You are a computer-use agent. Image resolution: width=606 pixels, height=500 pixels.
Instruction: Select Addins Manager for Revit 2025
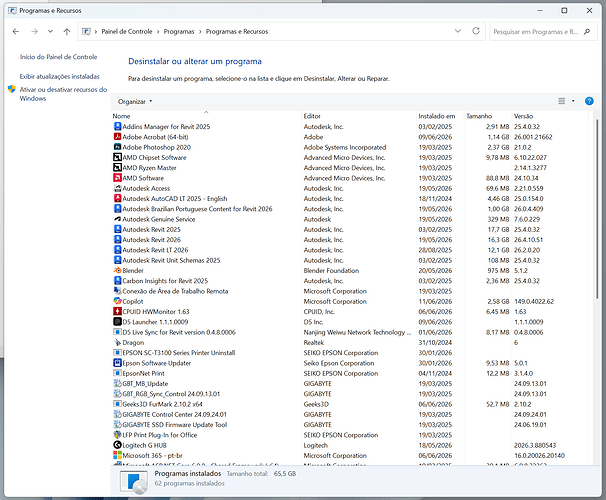351,127
